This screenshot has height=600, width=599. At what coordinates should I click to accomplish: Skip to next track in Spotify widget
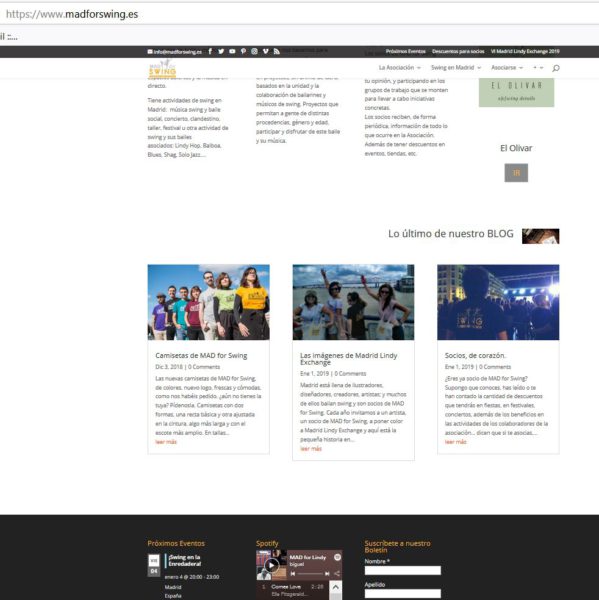click(x=327, y=573)
